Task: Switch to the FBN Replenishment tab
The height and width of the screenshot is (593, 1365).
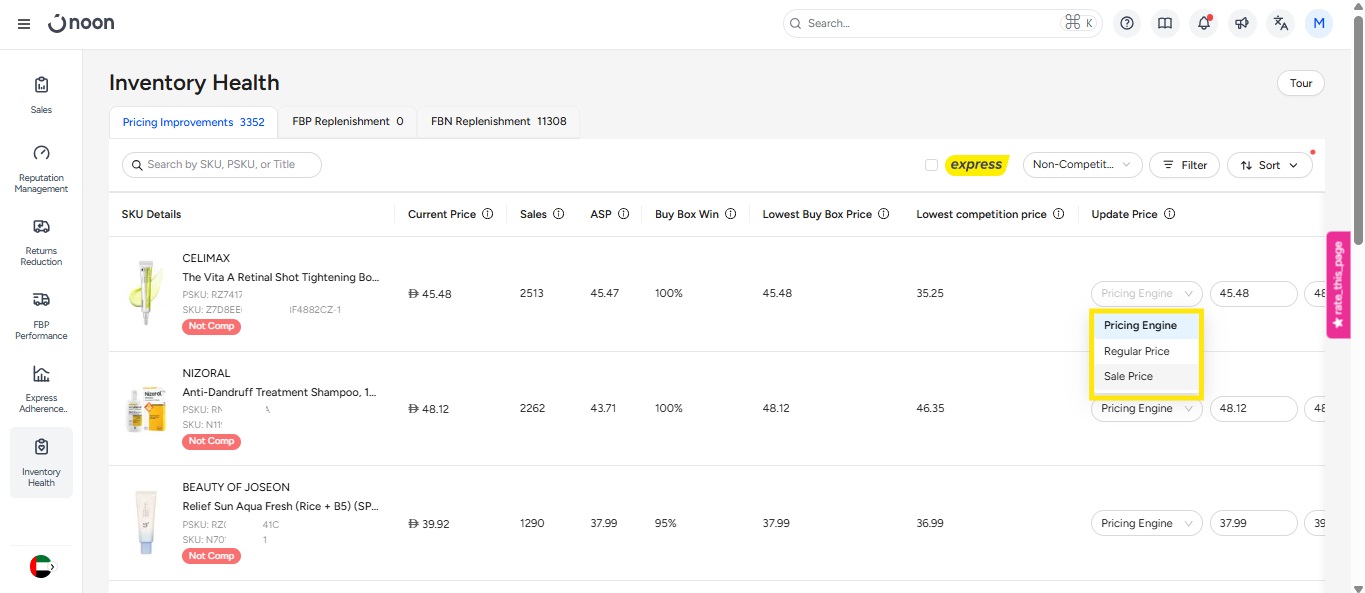Action: click(498, 122)
